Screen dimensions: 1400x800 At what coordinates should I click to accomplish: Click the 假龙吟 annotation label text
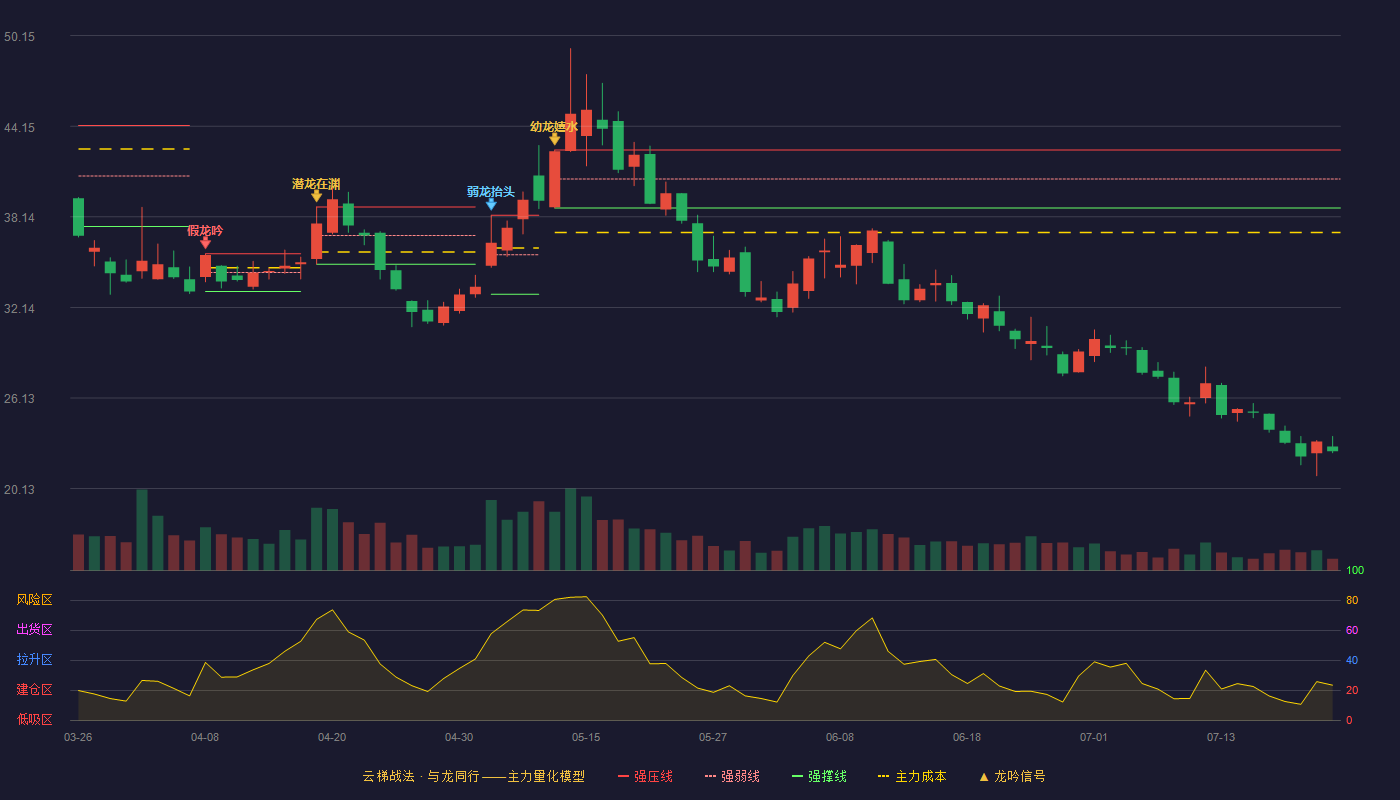205,231
